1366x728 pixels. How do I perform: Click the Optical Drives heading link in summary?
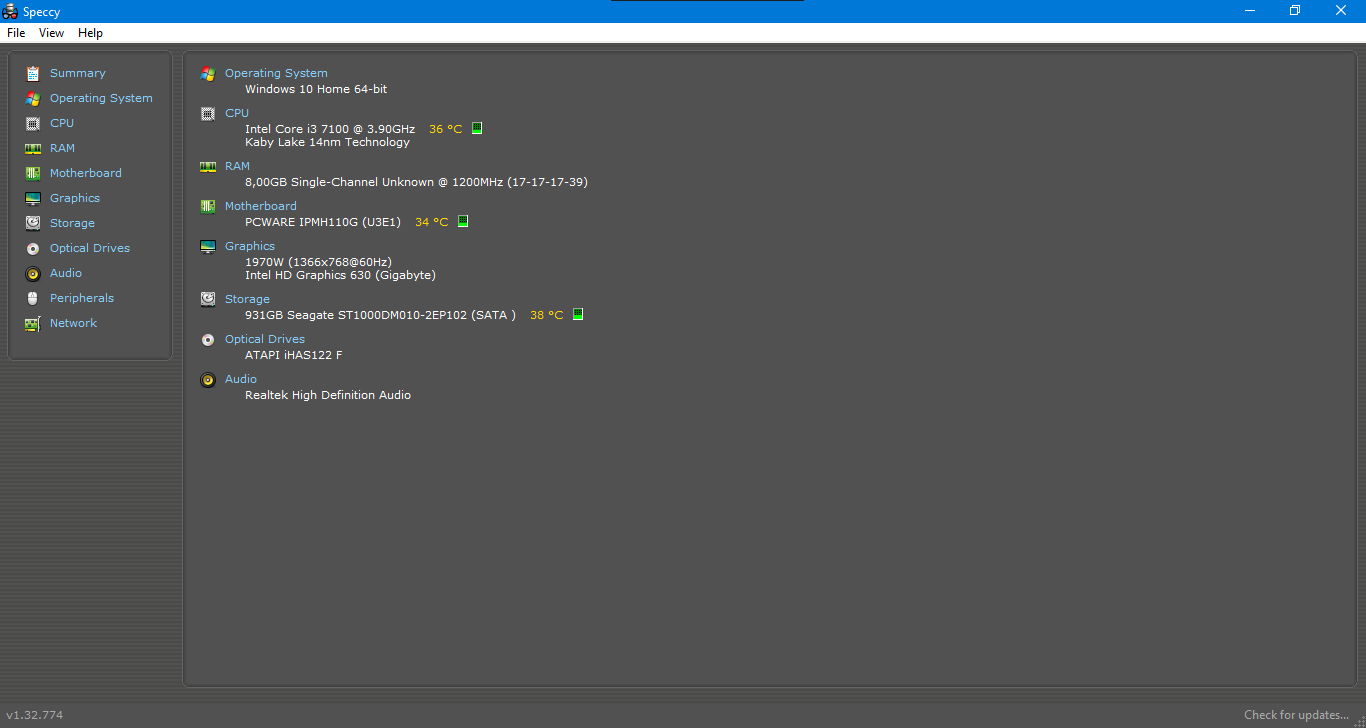tap(265, 339)
